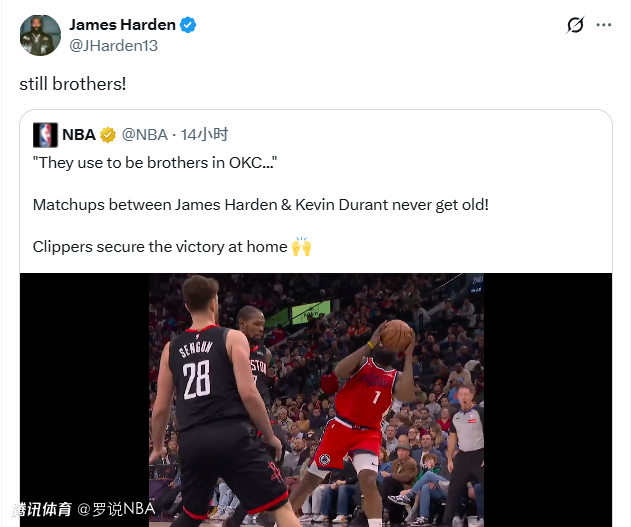Click the line mentioning James Harden & Kevin Durant
The width and height of the screenshot is (631, 527).
261,205
